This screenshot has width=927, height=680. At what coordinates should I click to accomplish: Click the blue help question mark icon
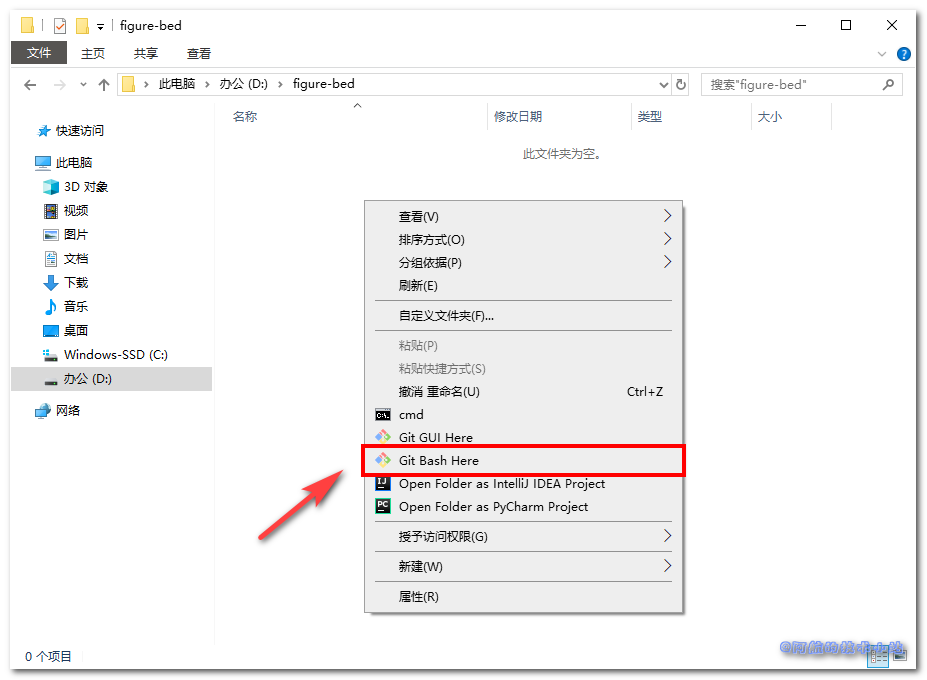[904, 54]
